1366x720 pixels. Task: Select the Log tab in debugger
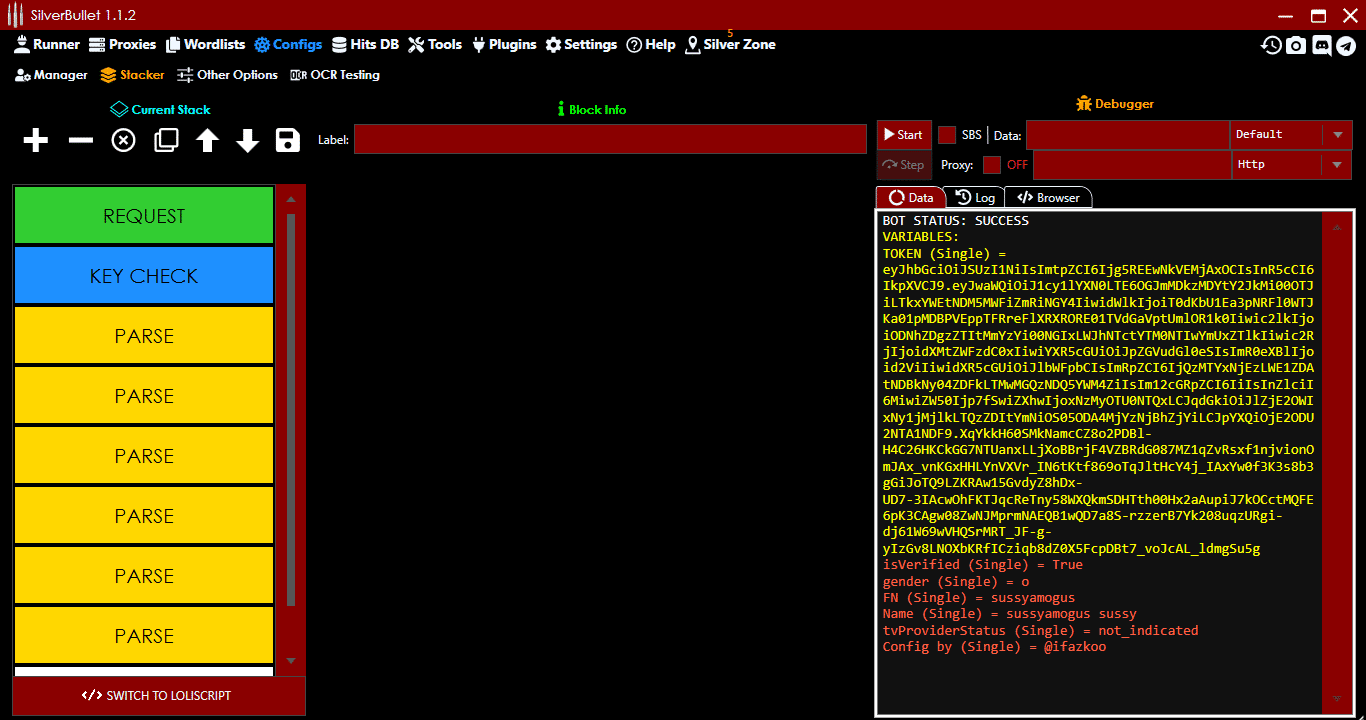(x=975, y=197)
